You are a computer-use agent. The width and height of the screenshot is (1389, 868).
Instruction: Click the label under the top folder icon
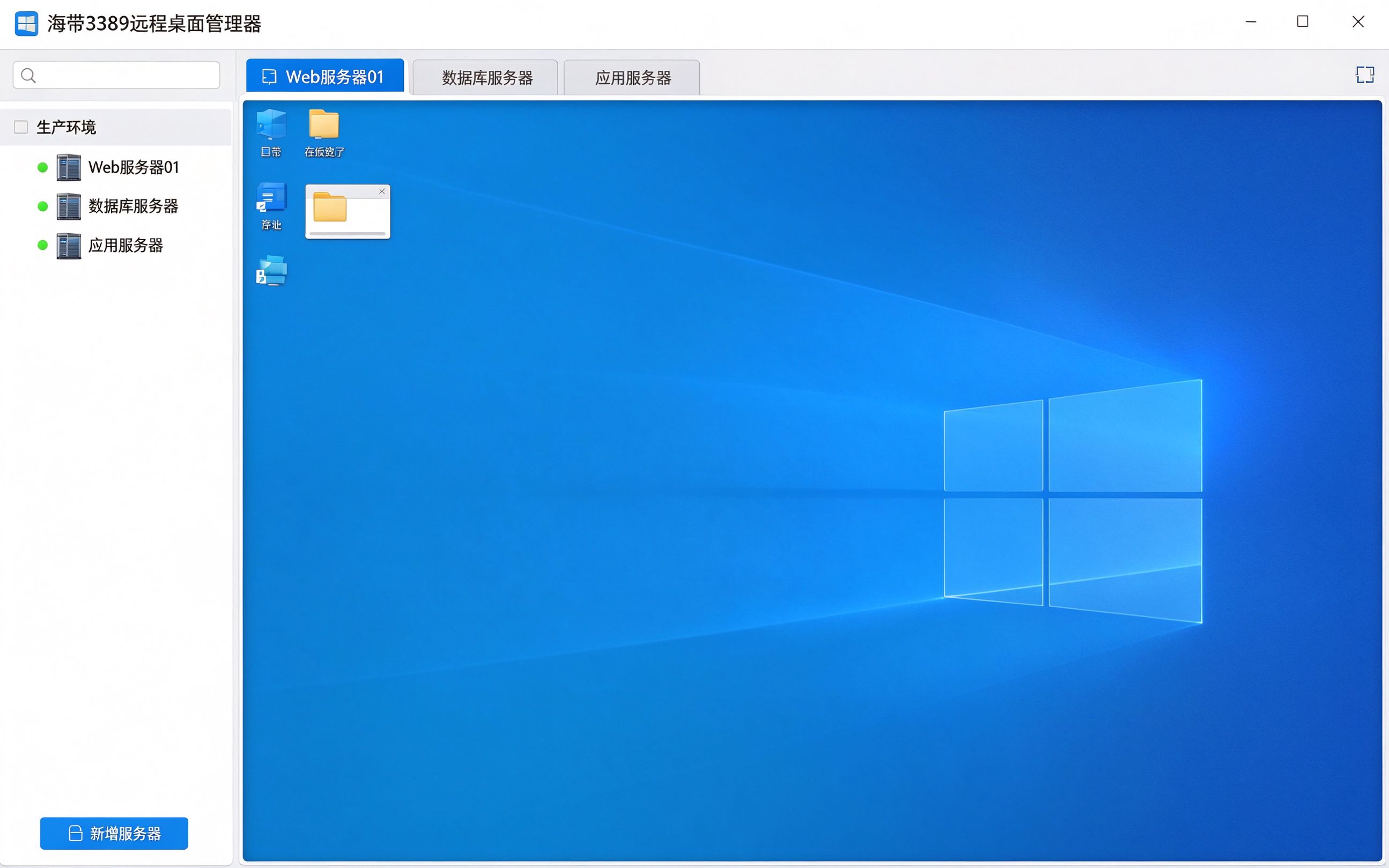click(324, 152)
